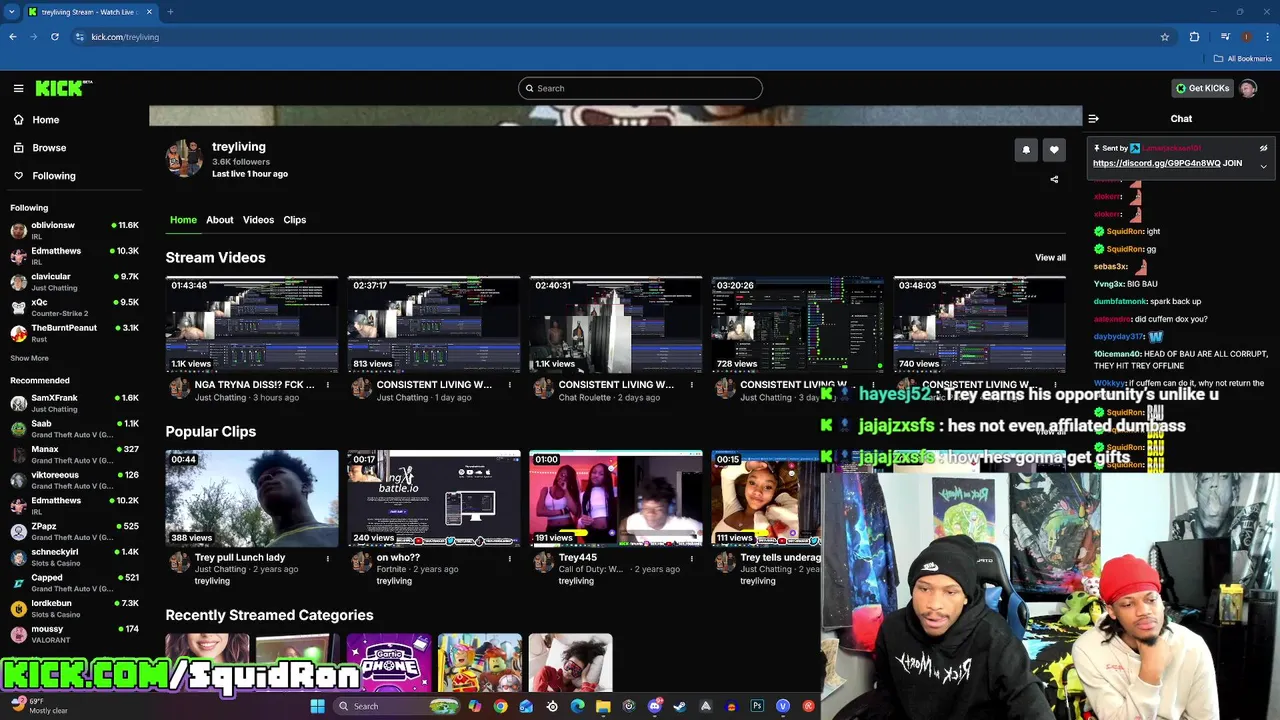Open the discord.gg link in the pinned message

pyautogui.click(x=1157, y=163)
